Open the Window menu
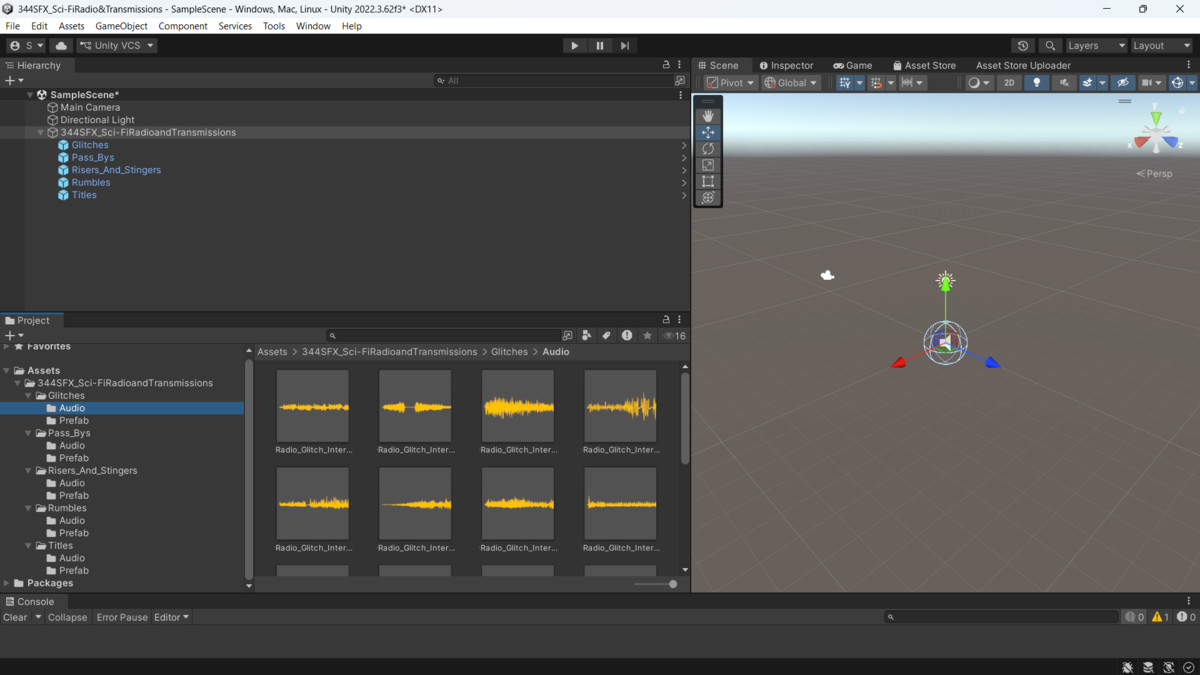 tap(313, 26)
